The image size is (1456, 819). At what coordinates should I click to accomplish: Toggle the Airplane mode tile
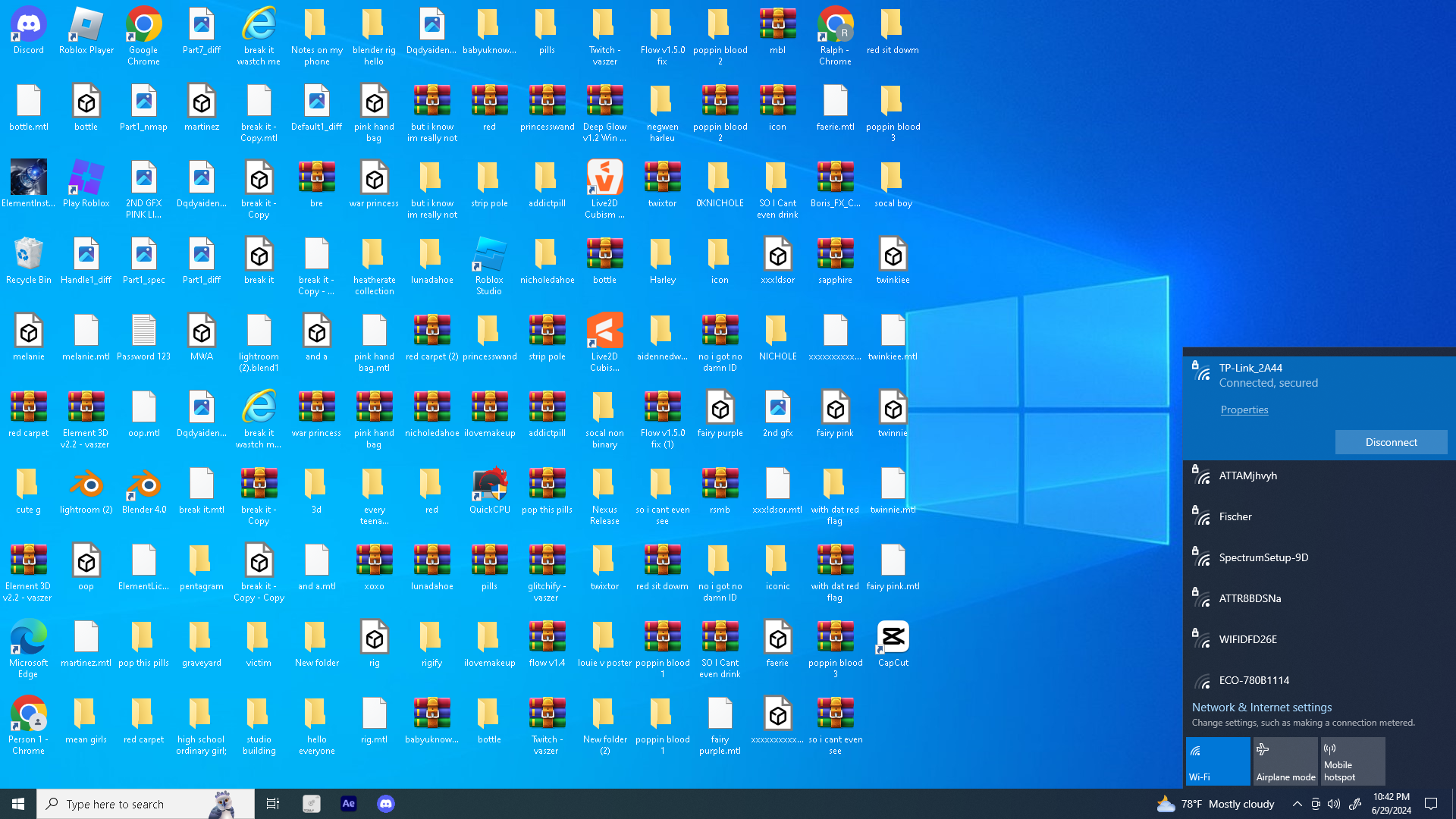(x=1285, y=761)
